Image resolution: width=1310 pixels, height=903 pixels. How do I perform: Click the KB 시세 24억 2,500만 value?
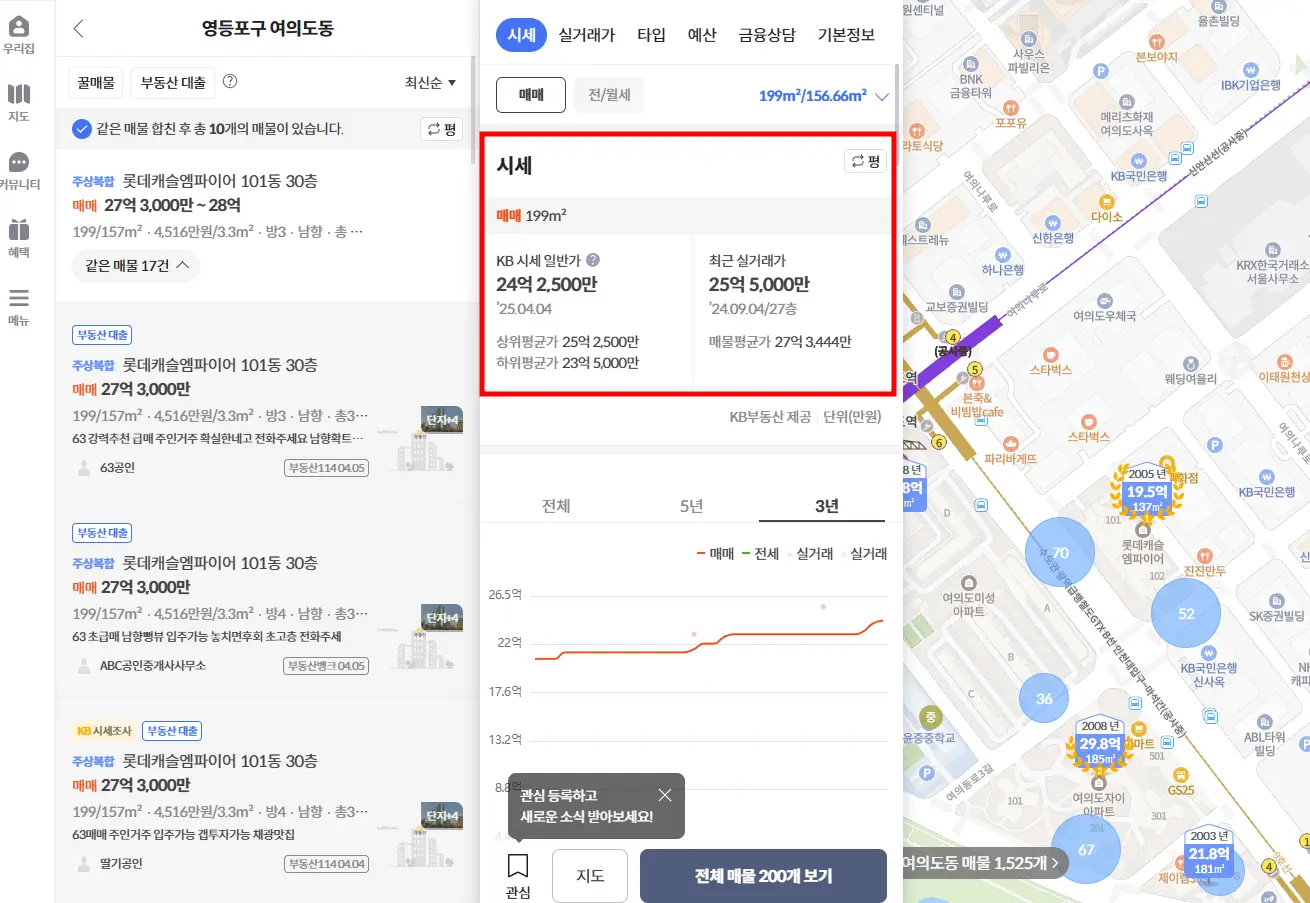pos(546,285)
